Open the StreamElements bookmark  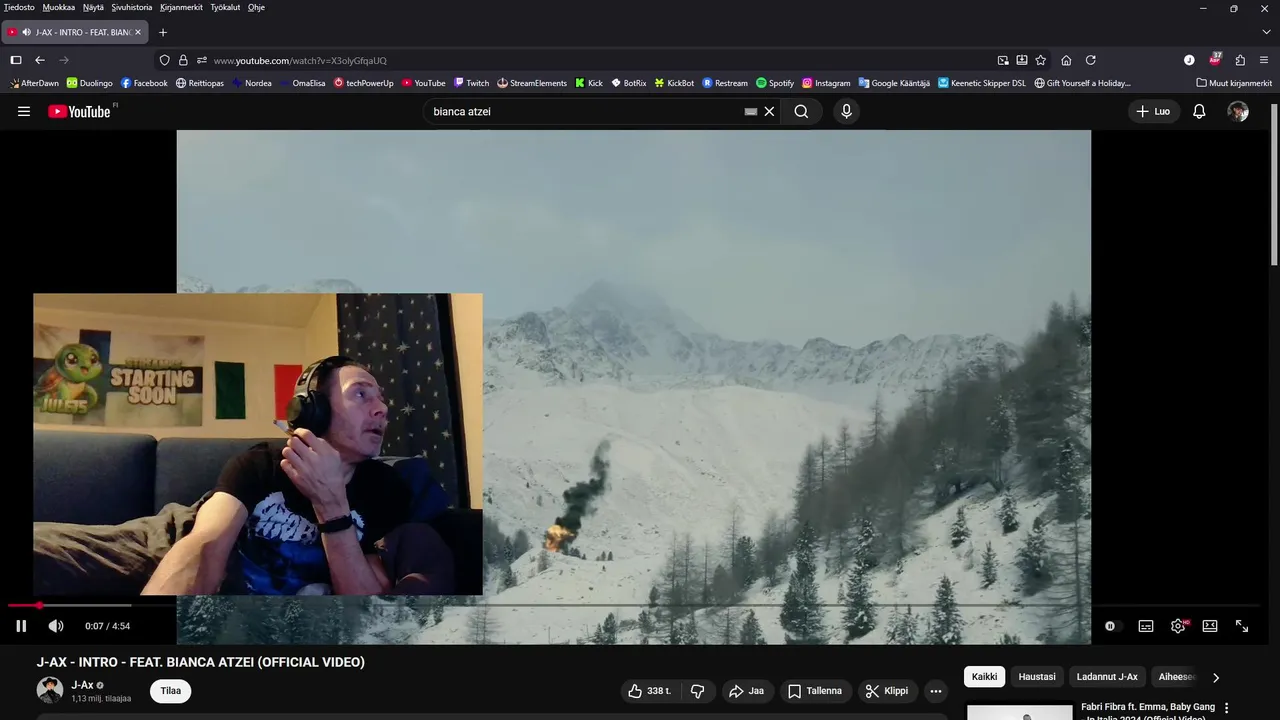pos(532,83)
